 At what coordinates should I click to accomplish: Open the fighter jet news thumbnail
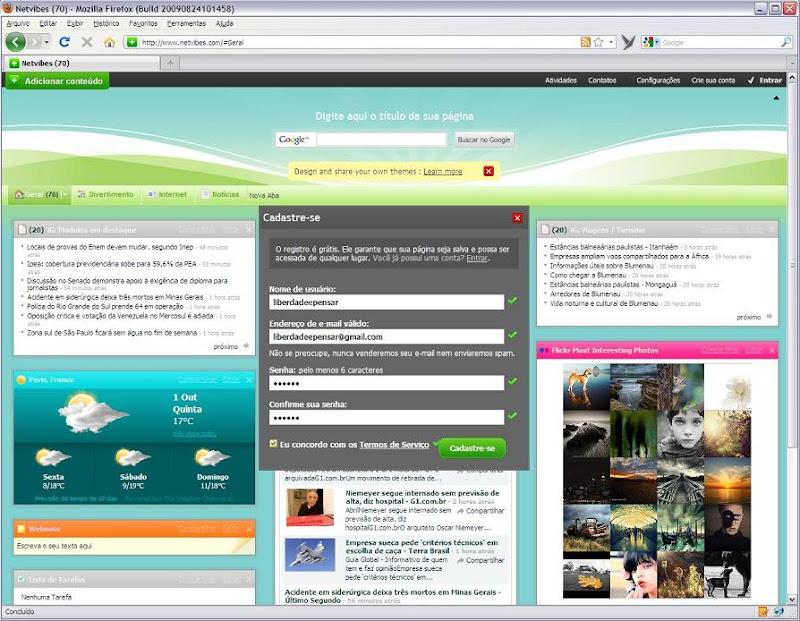click(310, 554)
